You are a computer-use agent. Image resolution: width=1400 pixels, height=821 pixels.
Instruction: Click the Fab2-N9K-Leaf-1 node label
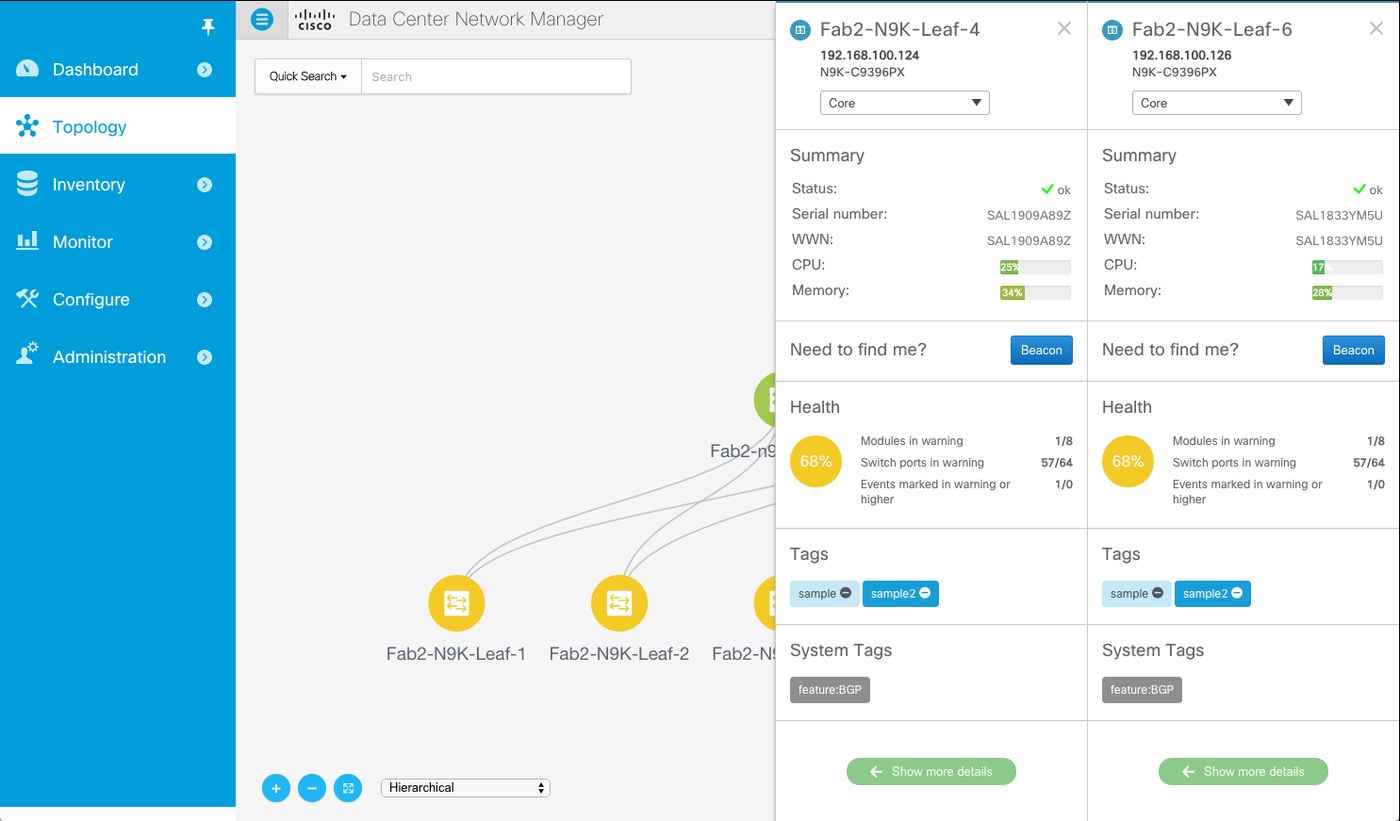(x=456, y=654)
